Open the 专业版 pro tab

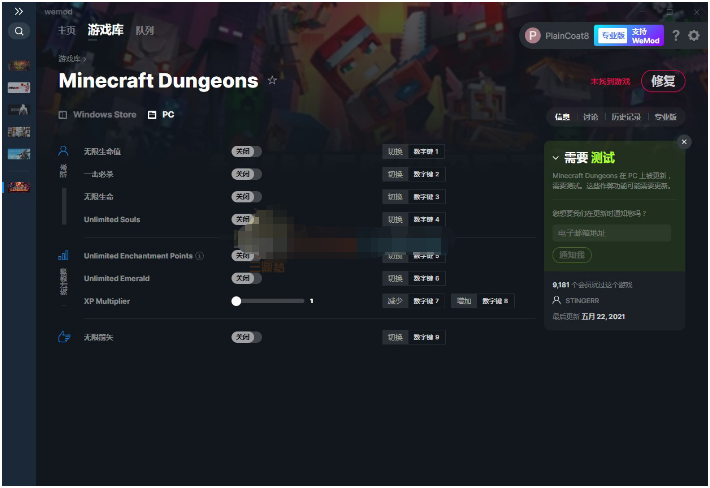[x=666, y=117]
